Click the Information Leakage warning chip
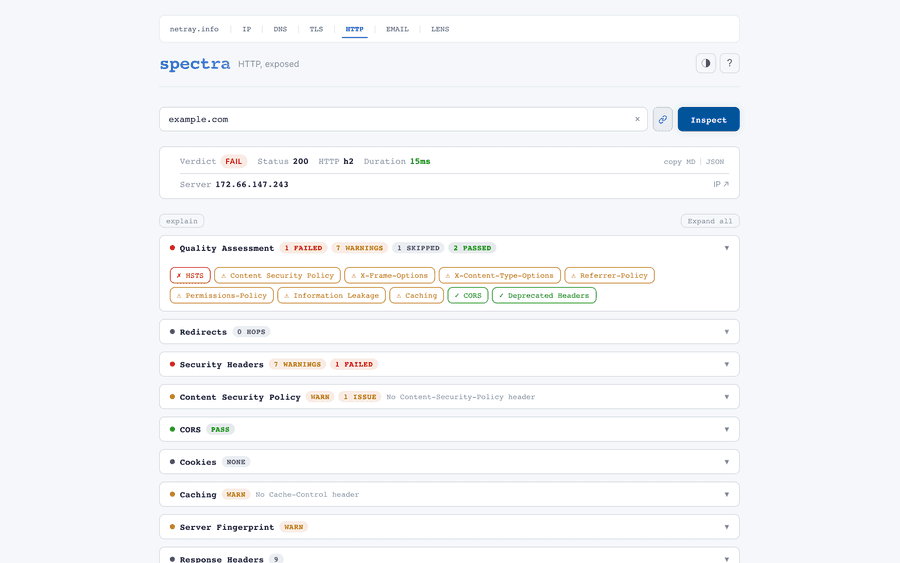Image resolution: width=900 pixels, height=563 pixels. (332, 295)
